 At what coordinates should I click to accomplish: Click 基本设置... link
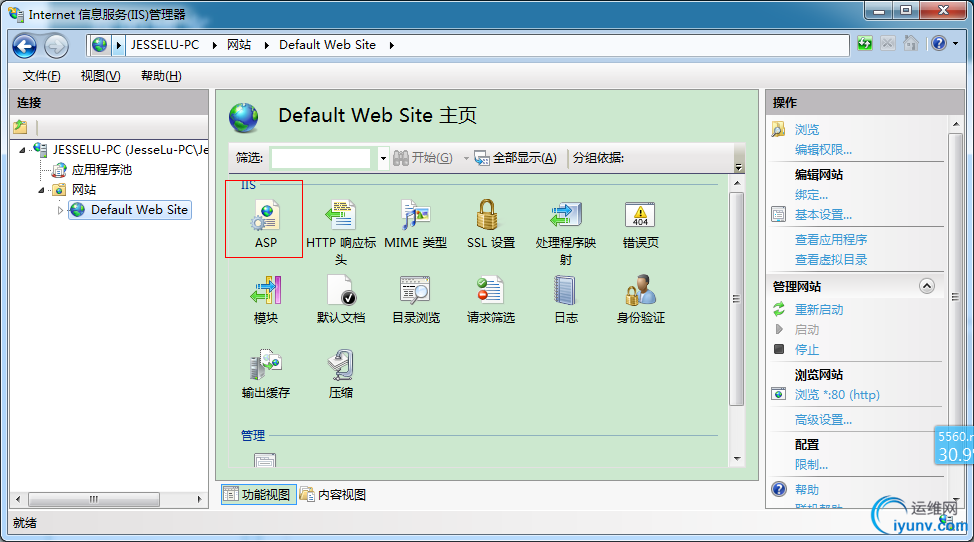pyautogui.click(x=823, y=215)
